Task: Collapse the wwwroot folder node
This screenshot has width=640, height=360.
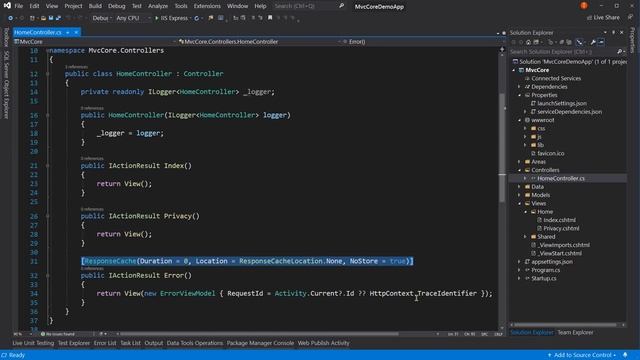Action: [x=520, y=120]
